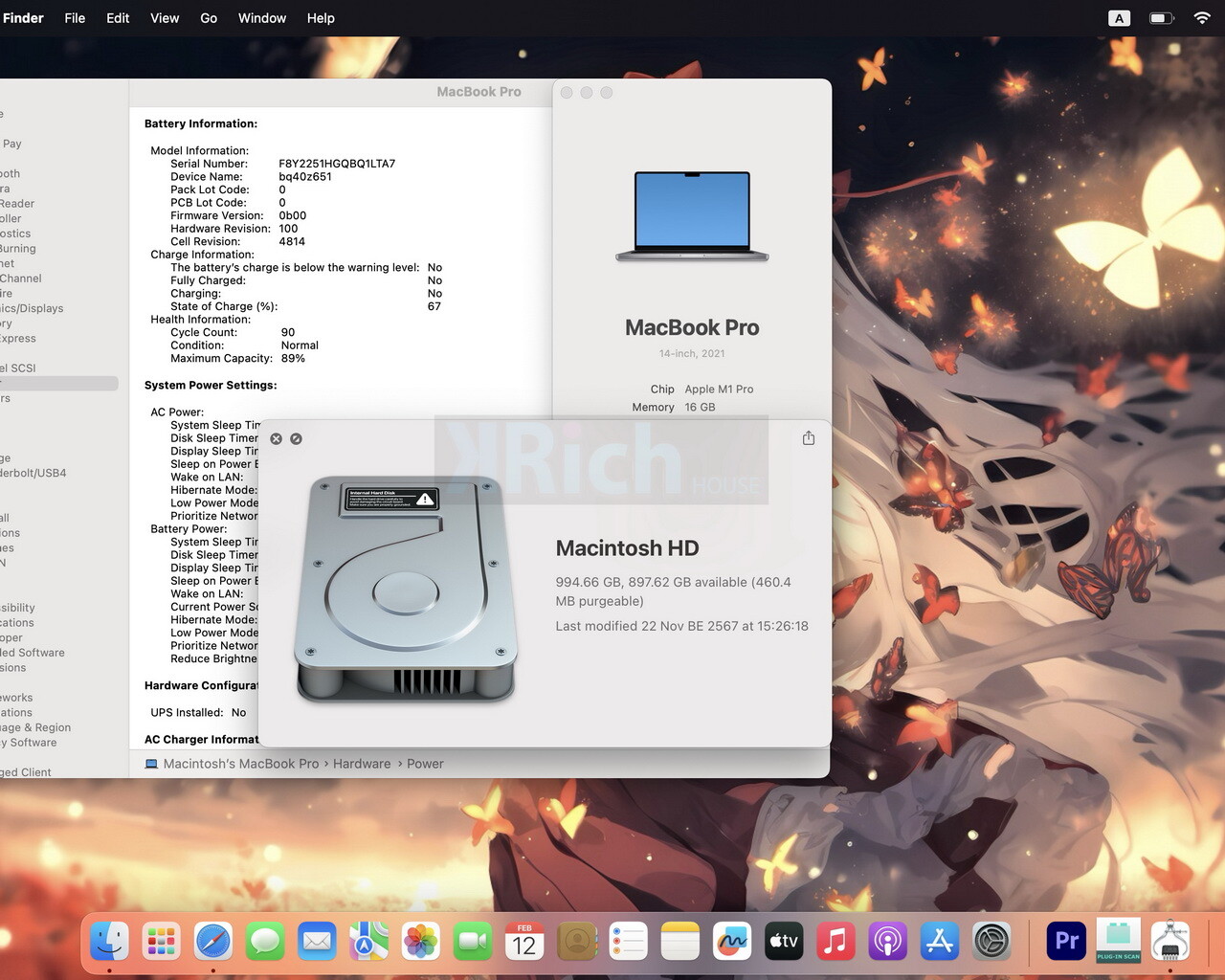The width and height of the screenshot is (1225, 980).
Task: Click Maximum Capacity value 89%
Action: pos(293,359)
